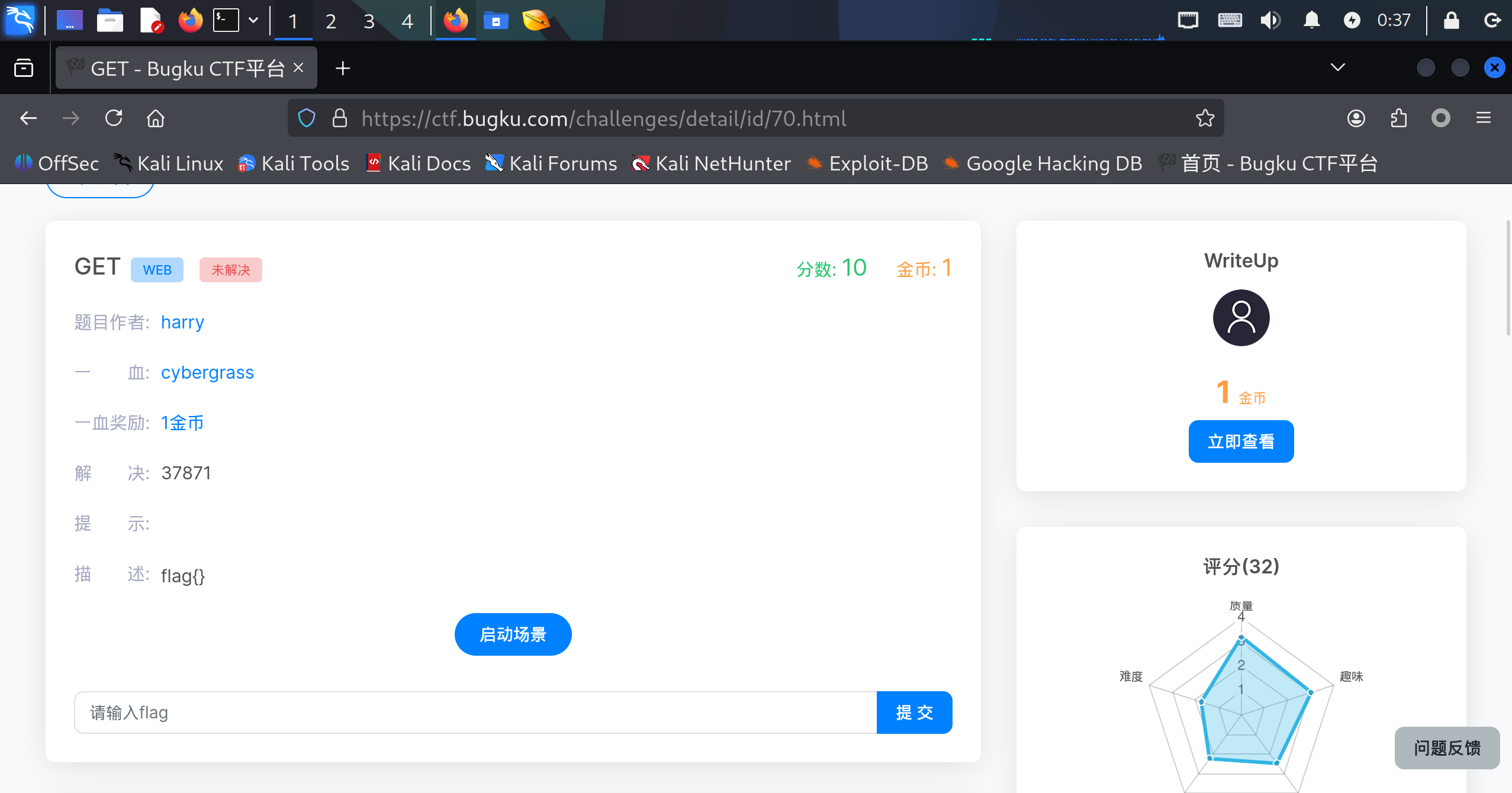1512x793 pixels.
Task: Show site security padlock info
Action: (340, 118)
